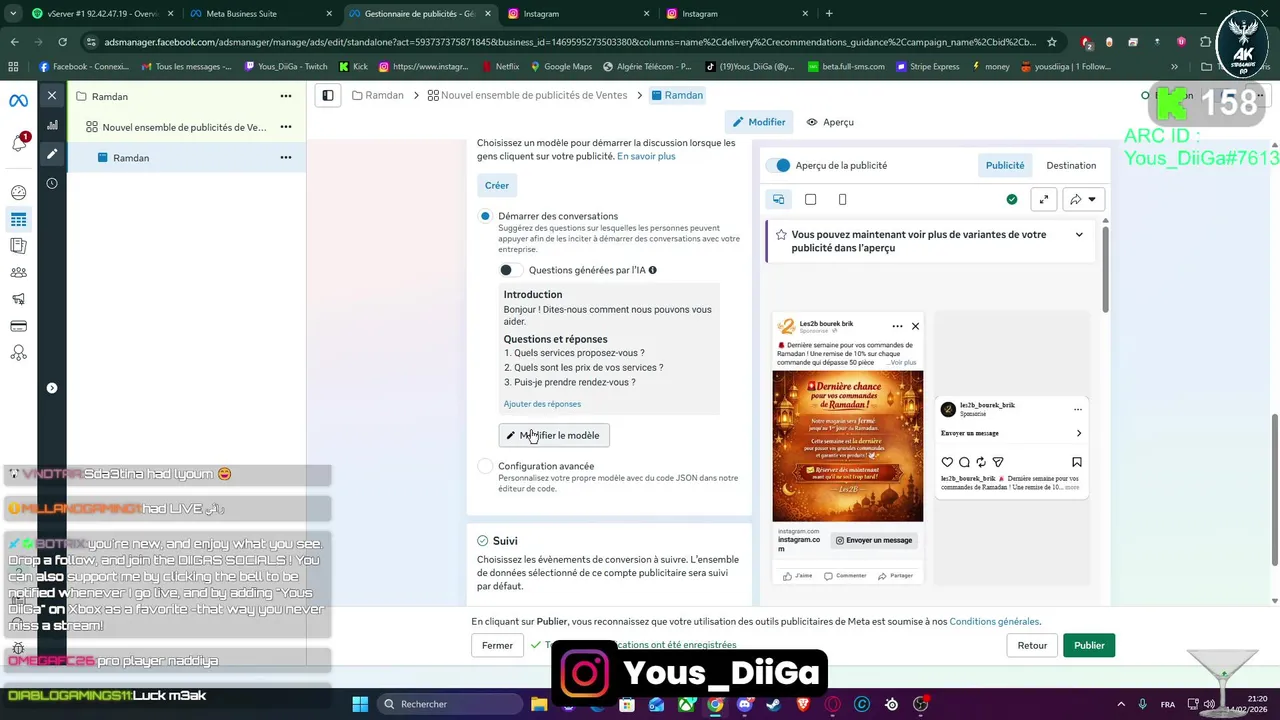Open the advertising settings megaphone icon
The image size is (1280, 720).
pos(18,299)
